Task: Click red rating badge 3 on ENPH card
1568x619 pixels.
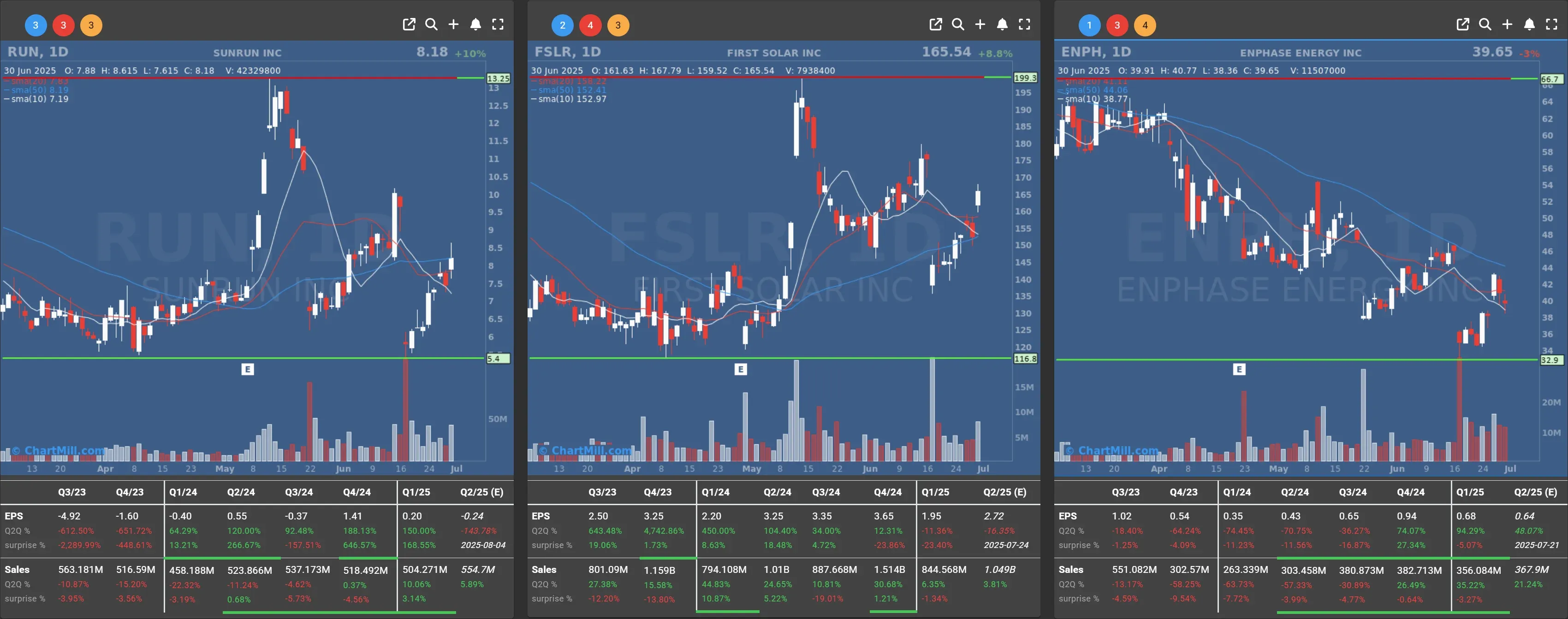Action: point(1117,25)
